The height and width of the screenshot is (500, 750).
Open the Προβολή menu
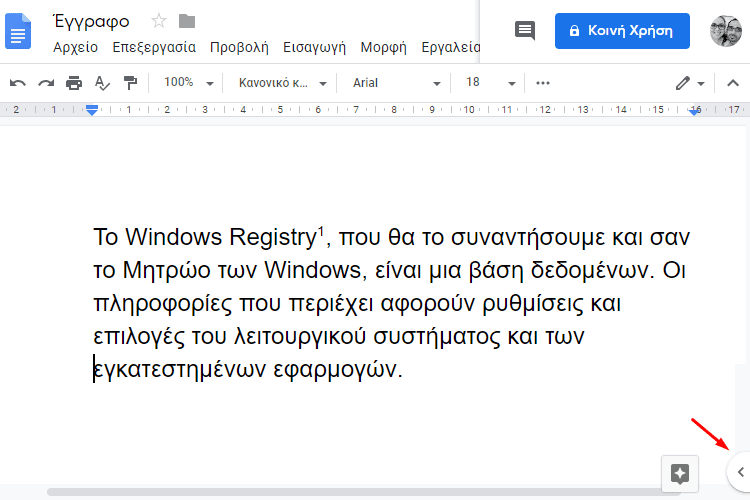[x=239, y=47]
